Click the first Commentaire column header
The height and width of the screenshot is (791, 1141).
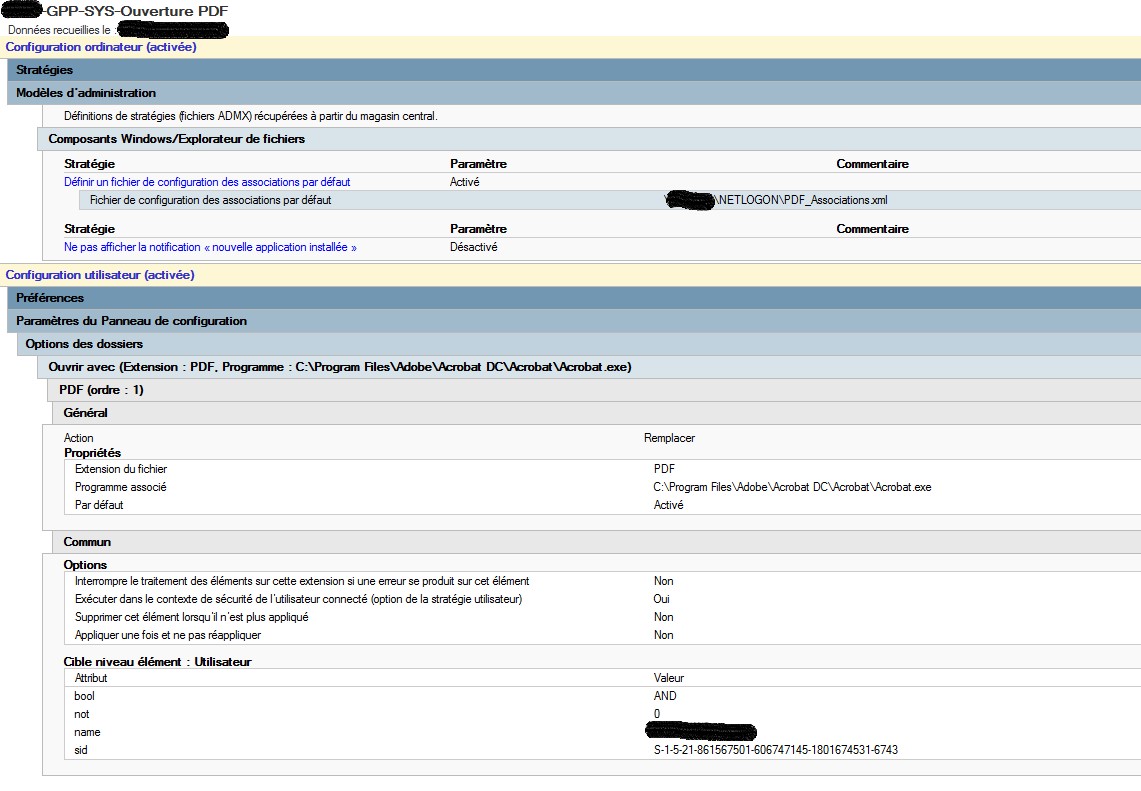[872, 164]
